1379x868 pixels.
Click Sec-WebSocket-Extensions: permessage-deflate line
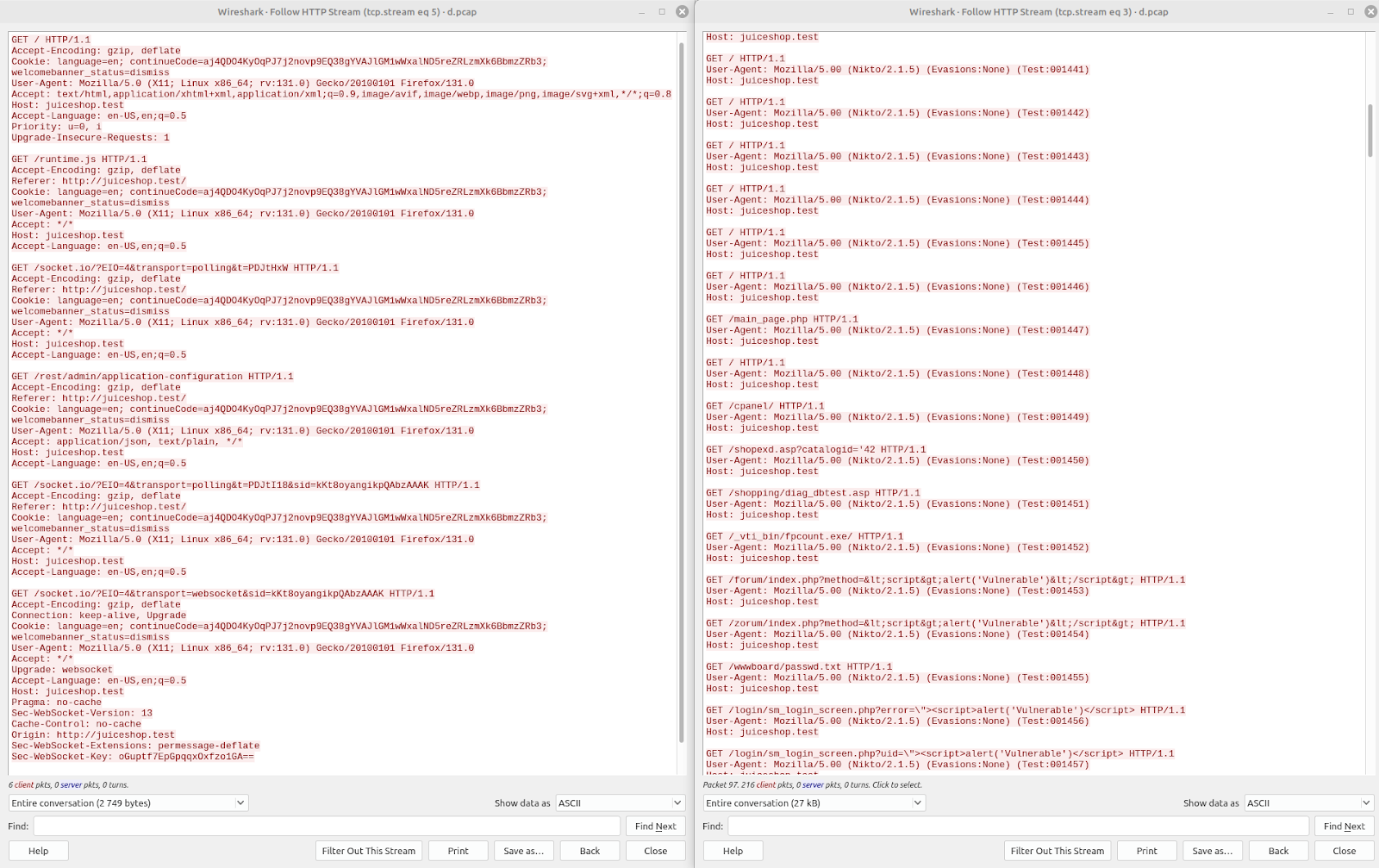pos(135,746)
